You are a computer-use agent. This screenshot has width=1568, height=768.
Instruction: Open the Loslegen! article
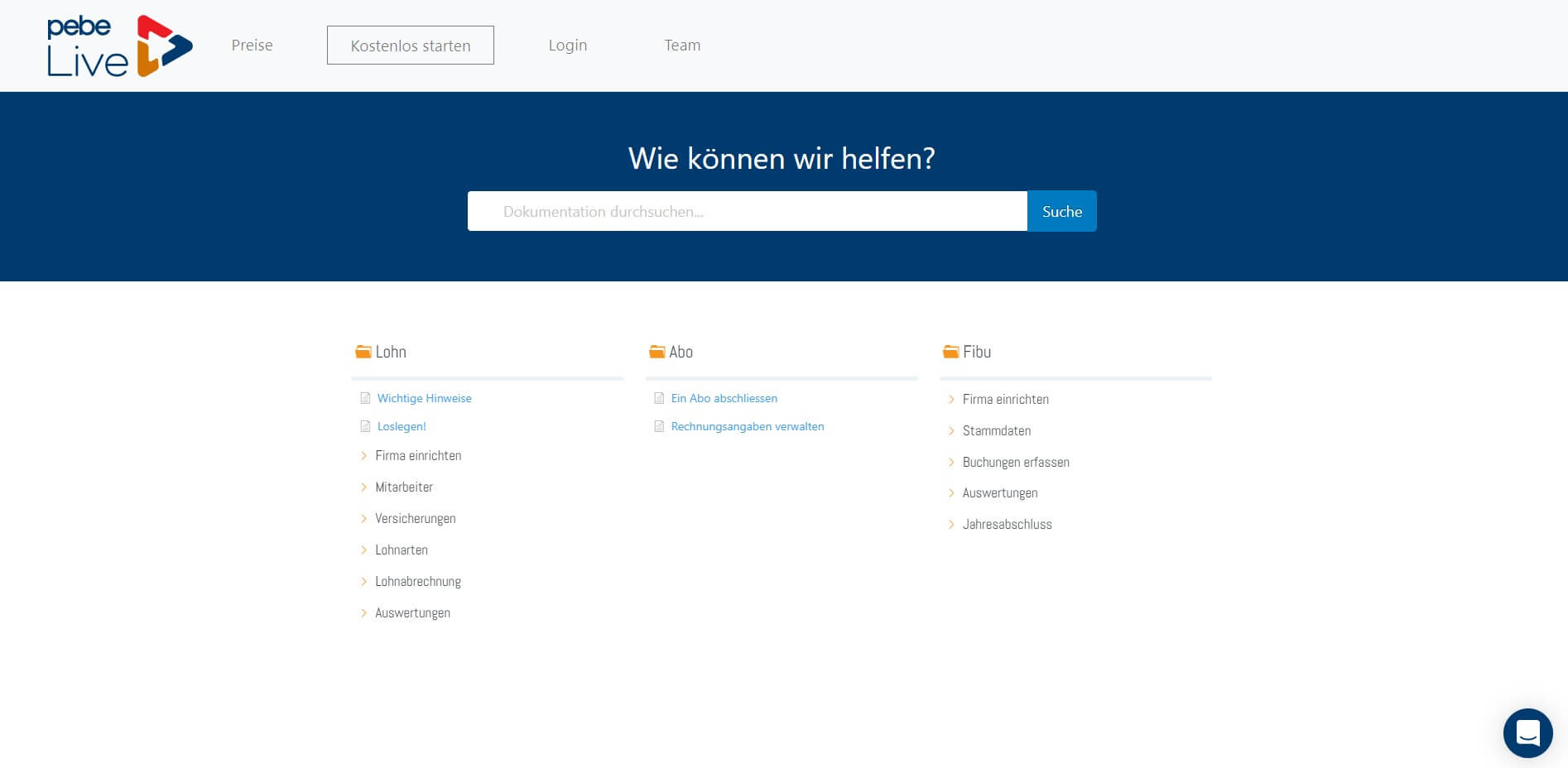point(402,426)
